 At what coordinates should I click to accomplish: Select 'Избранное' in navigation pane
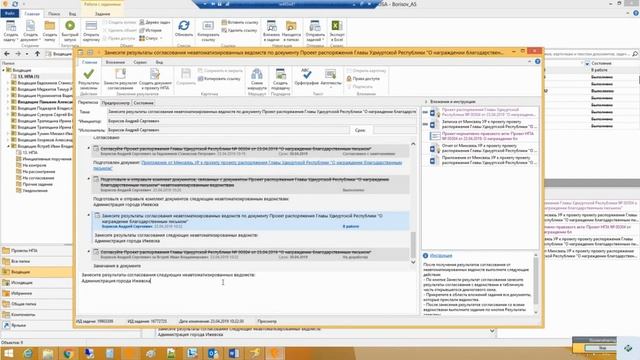pos(22,293)
